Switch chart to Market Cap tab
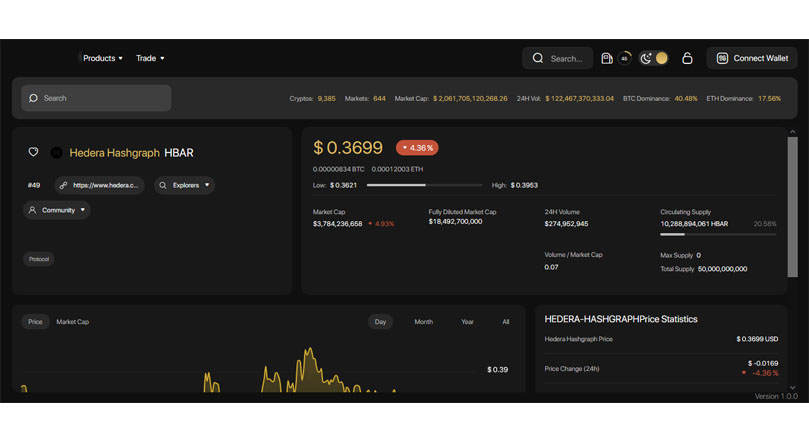The image size is (809, 436). [72, 321]
